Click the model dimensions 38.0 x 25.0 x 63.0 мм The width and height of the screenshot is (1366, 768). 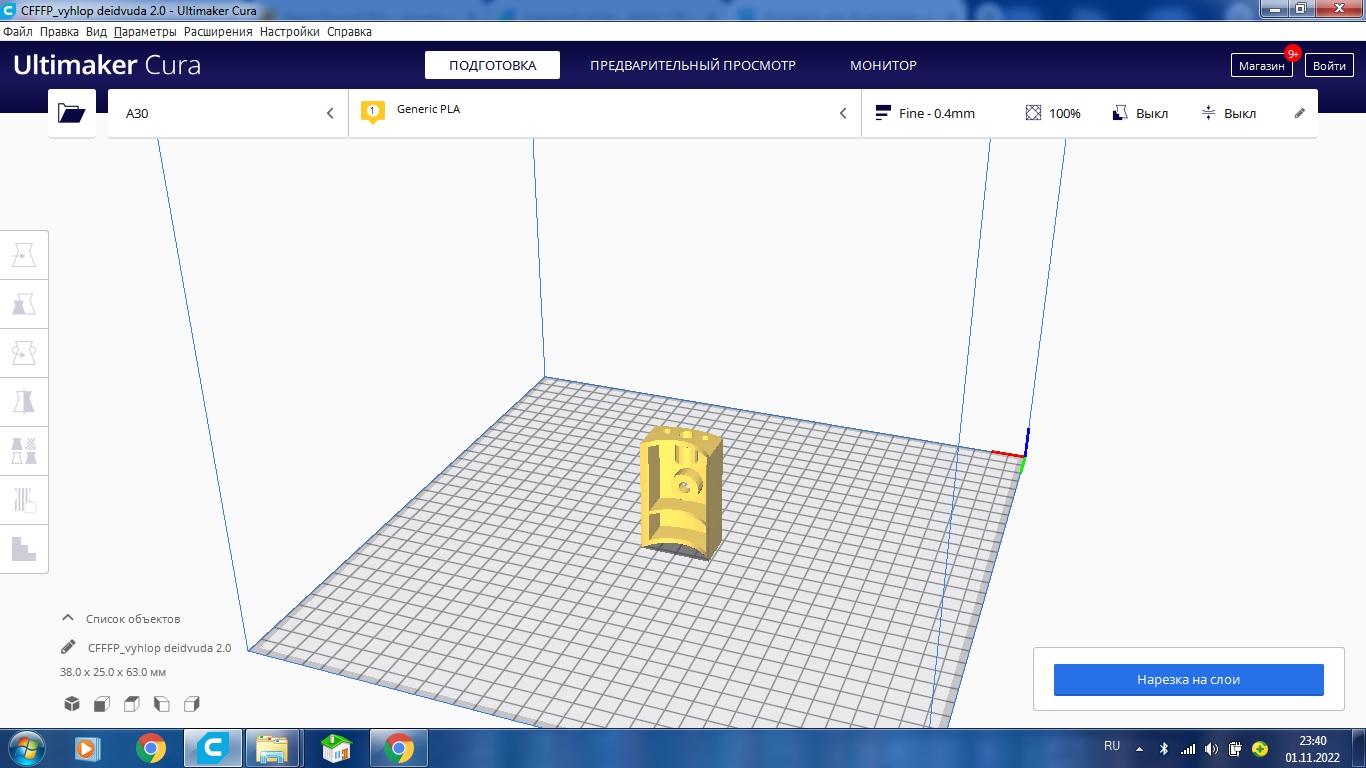[x=113, y=672]
